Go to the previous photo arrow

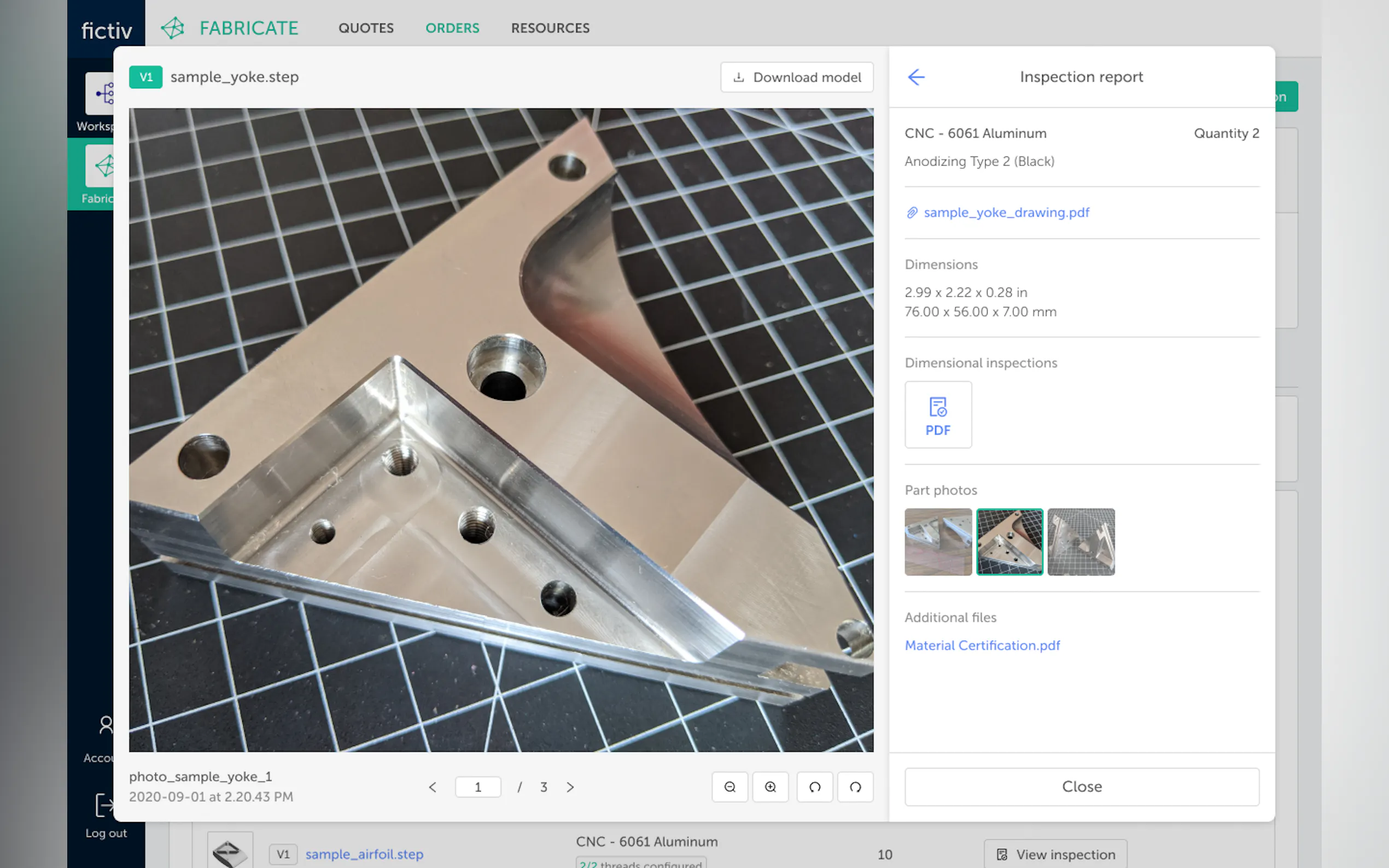(433, 787)
